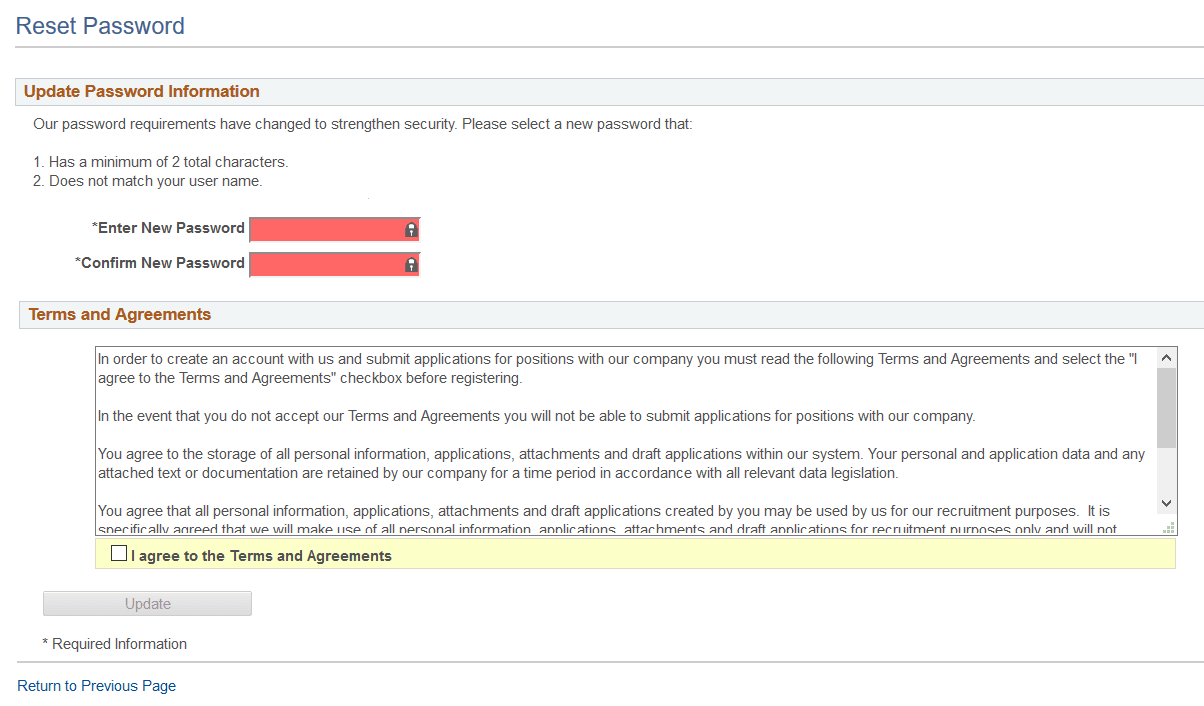Click the resize grip on the terms box

1168,526
